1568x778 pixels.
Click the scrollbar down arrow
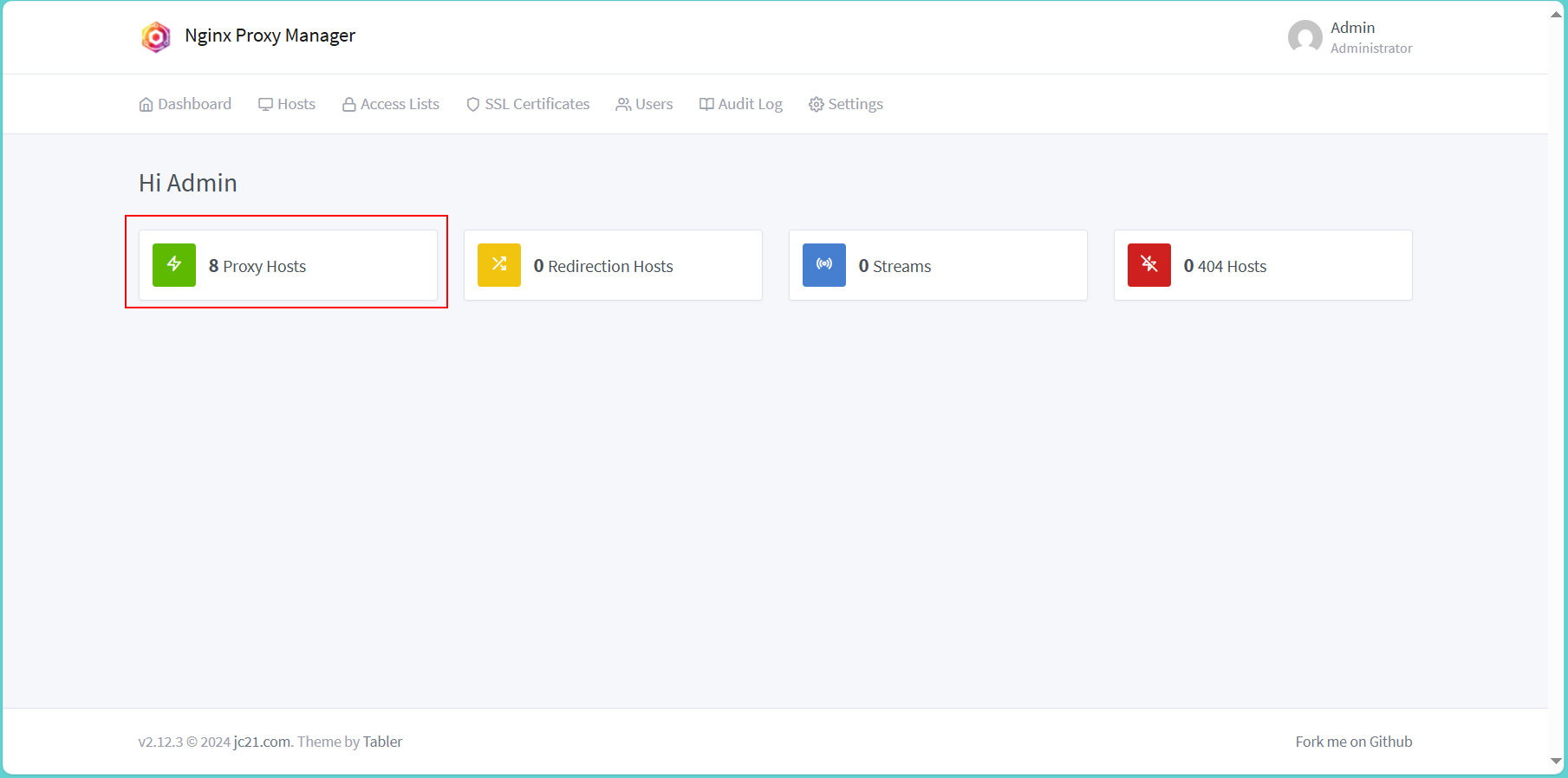click(1557, 761)
